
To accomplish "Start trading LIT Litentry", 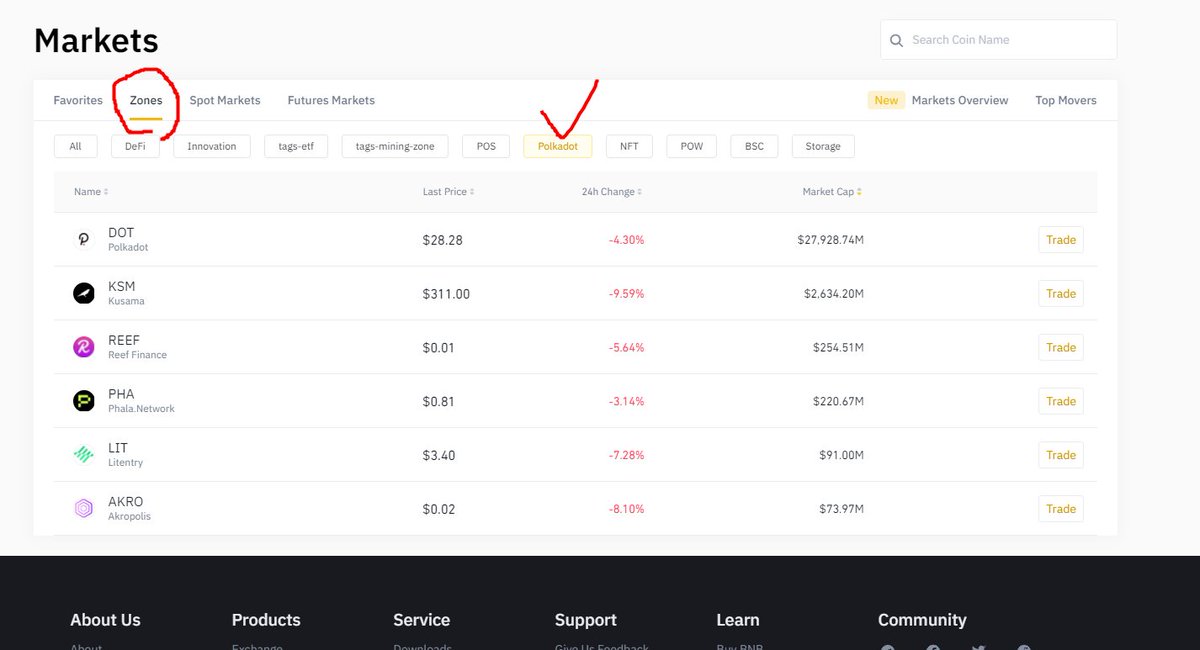I will click(x=1061, y=455).
